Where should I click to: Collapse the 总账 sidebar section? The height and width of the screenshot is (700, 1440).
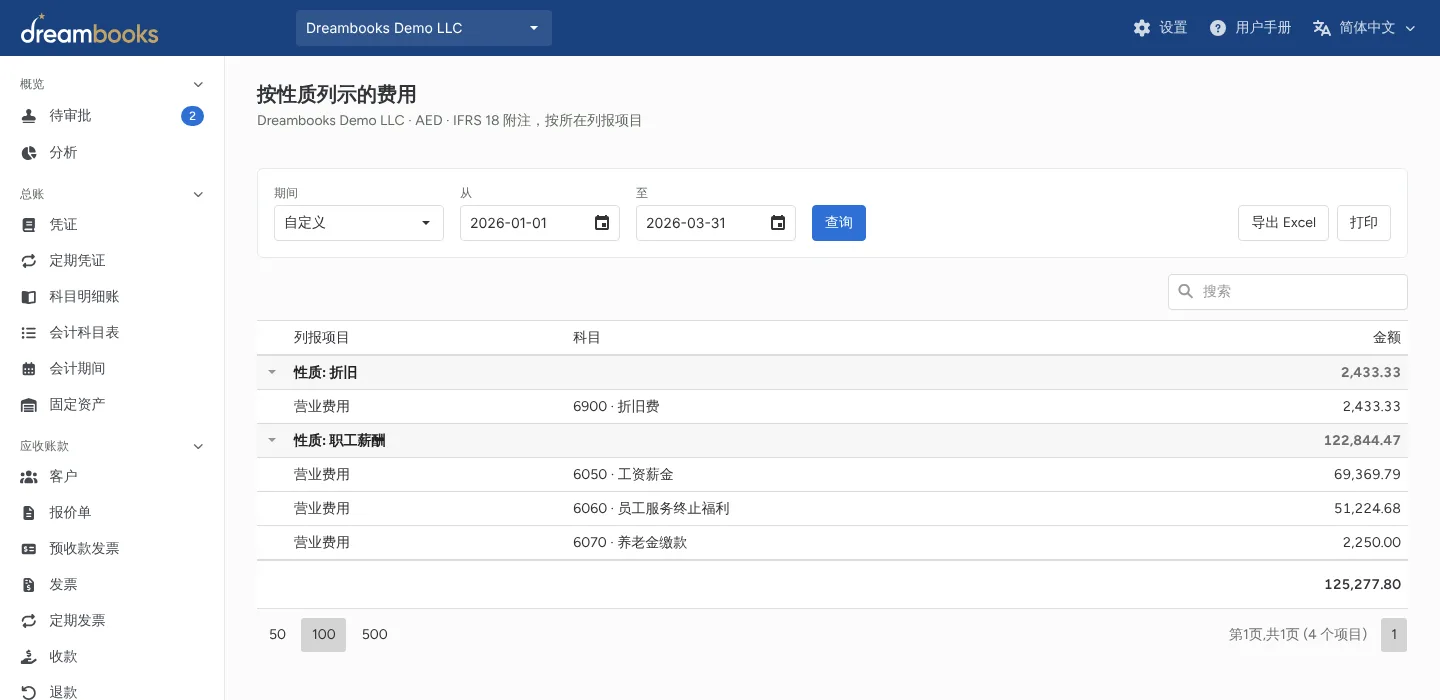[x=198, y=194]
